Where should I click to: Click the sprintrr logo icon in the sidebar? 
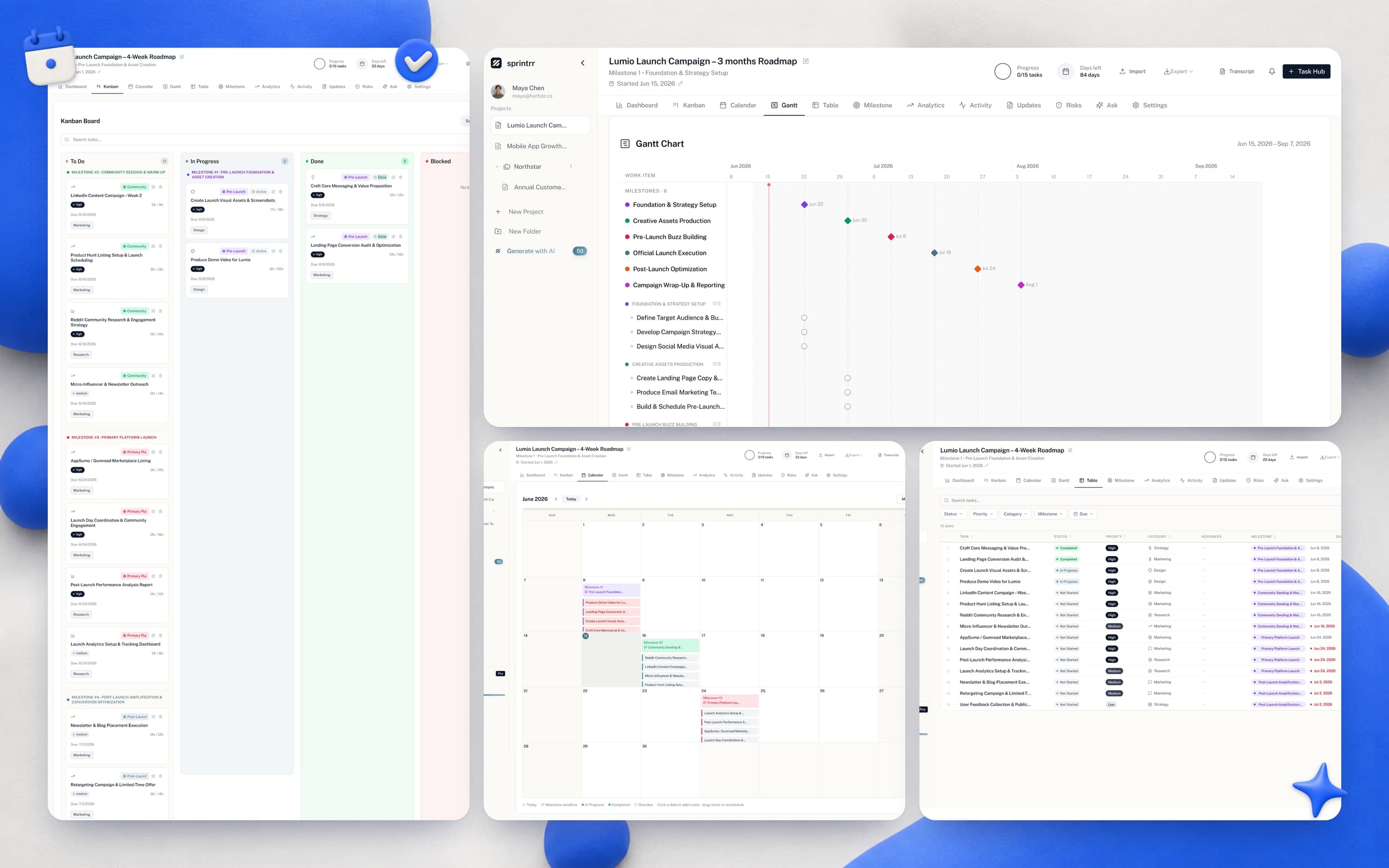tap(496, 63)
